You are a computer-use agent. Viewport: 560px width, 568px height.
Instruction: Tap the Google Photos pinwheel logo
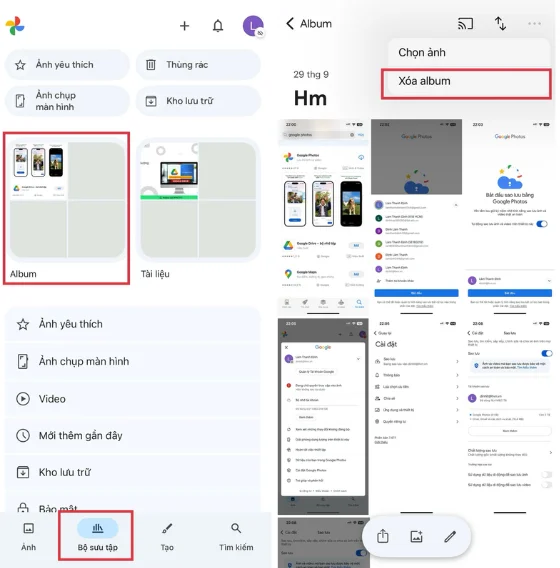(x=15, y=26)
